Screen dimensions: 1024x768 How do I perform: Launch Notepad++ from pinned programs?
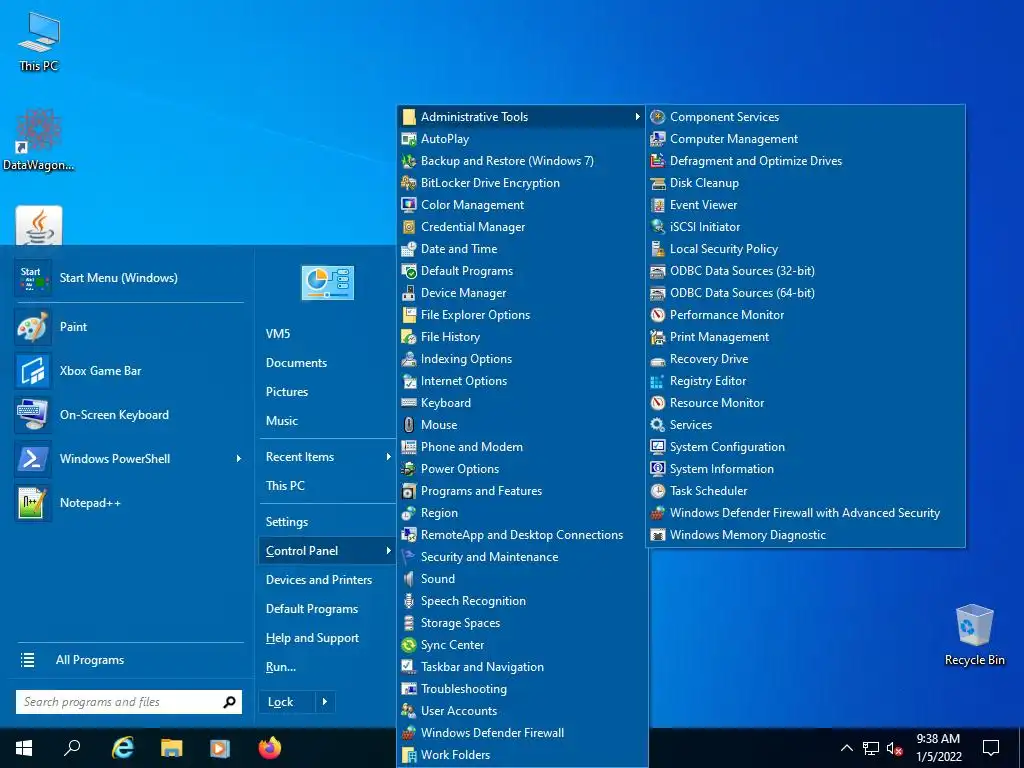(129, 503)
